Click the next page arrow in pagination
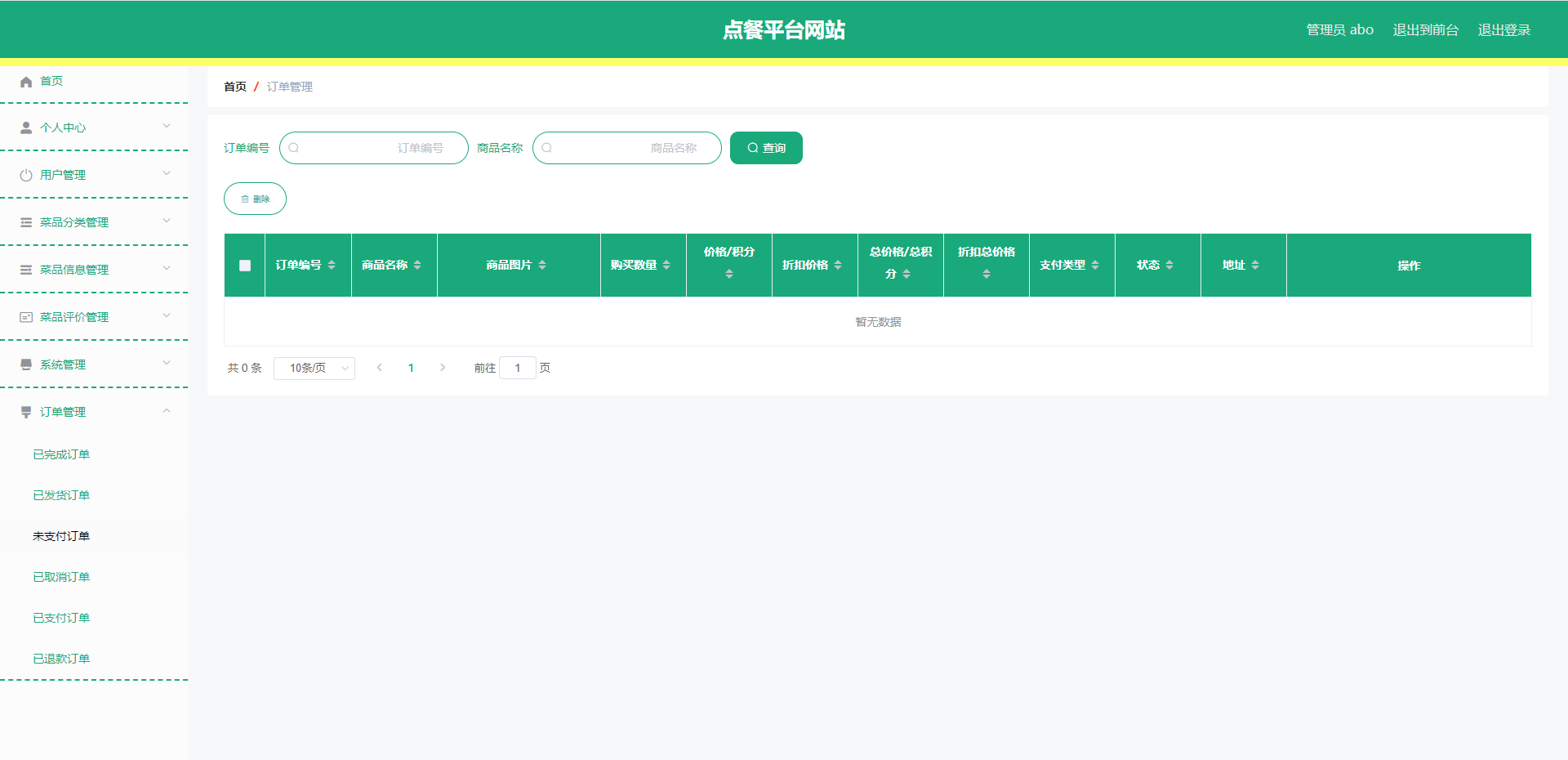1568x760 pixels. 443,369
